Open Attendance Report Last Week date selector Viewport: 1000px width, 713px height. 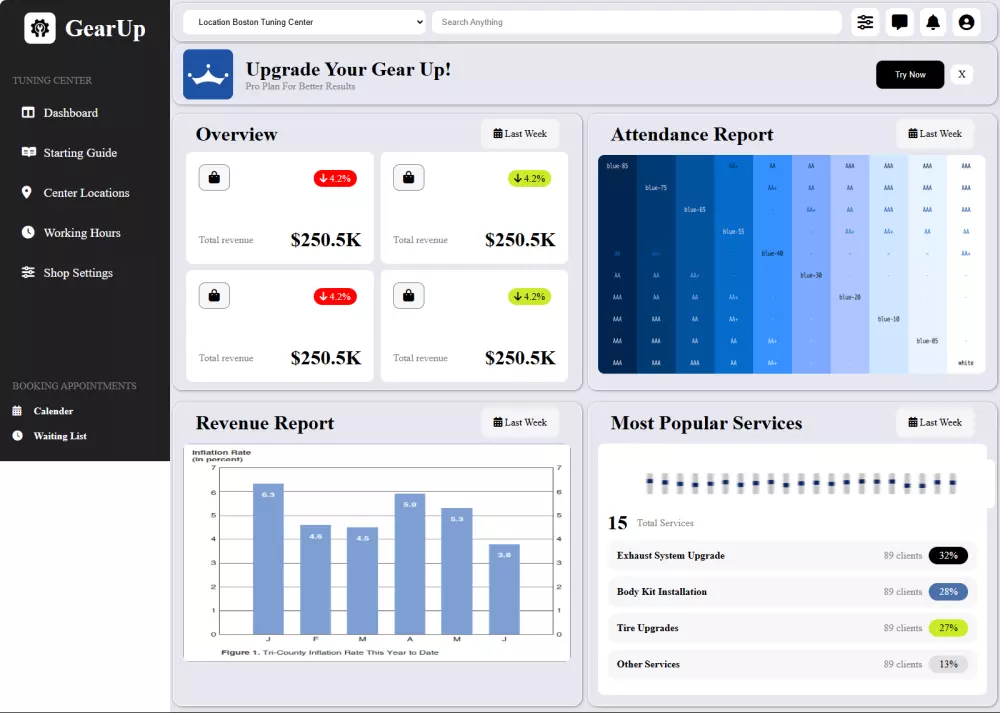[x=935, y=134]
